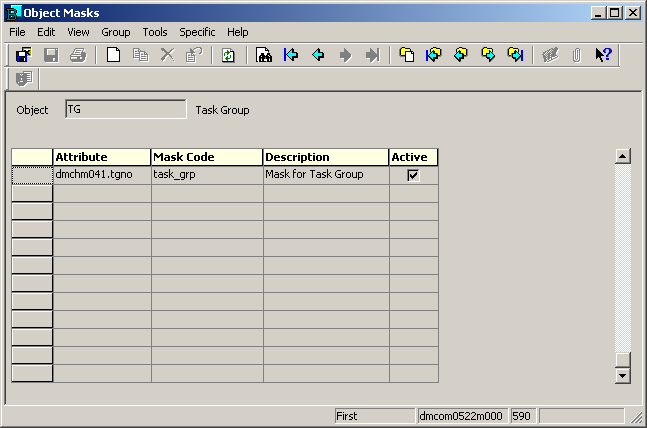647x428 pixels.
Task: Click the What's This help cursor icon
Action: [x=603, y=55]
